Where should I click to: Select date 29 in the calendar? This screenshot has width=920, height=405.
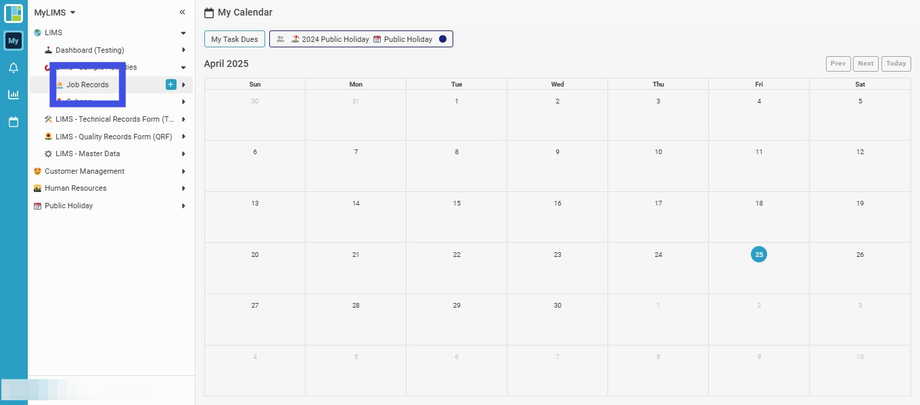(x=456, y=305)
